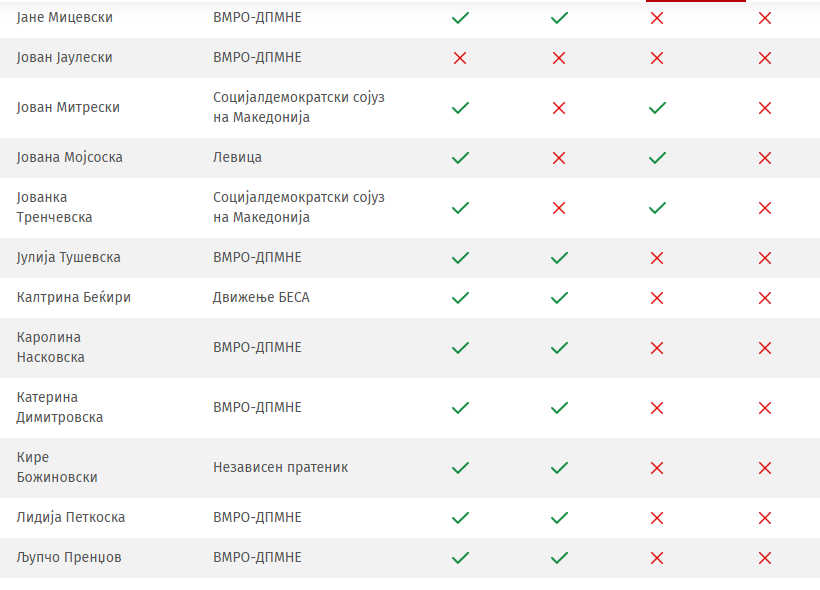Click the name Јован Митрески
The height and width of the screenshot is (590, 820).
pos(68,108)
